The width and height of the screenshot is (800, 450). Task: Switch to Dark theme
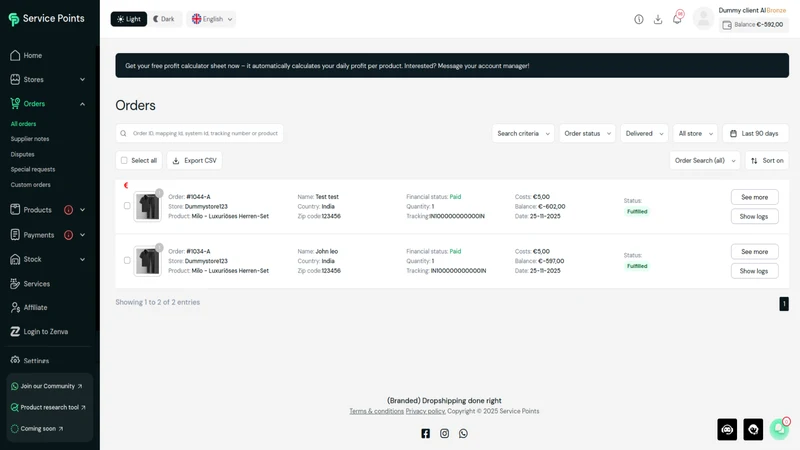164,19
